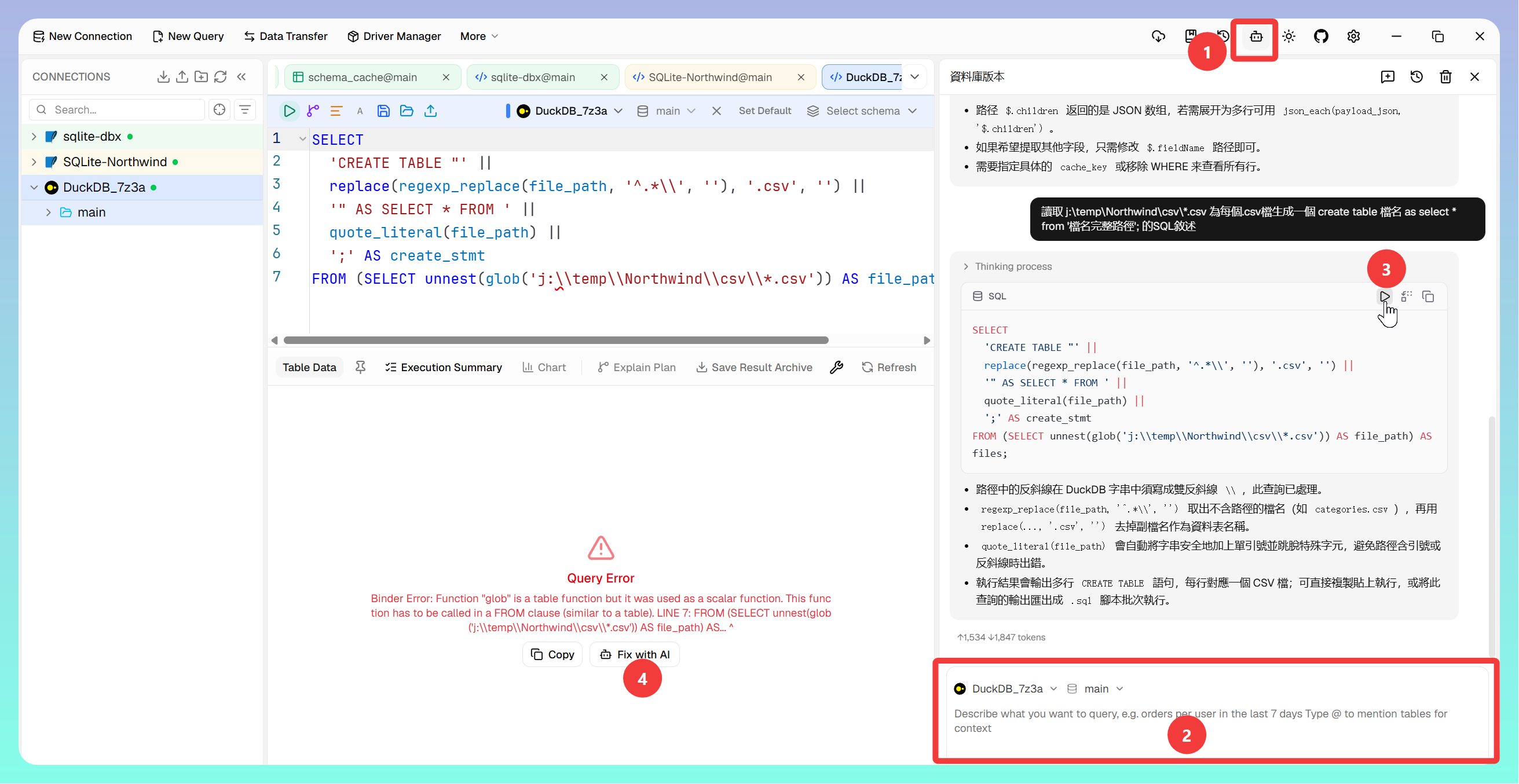The width and height of the screenshot is (1519, 784).
Task: Click the locate target icon beside search
Action: pos(219,109)
